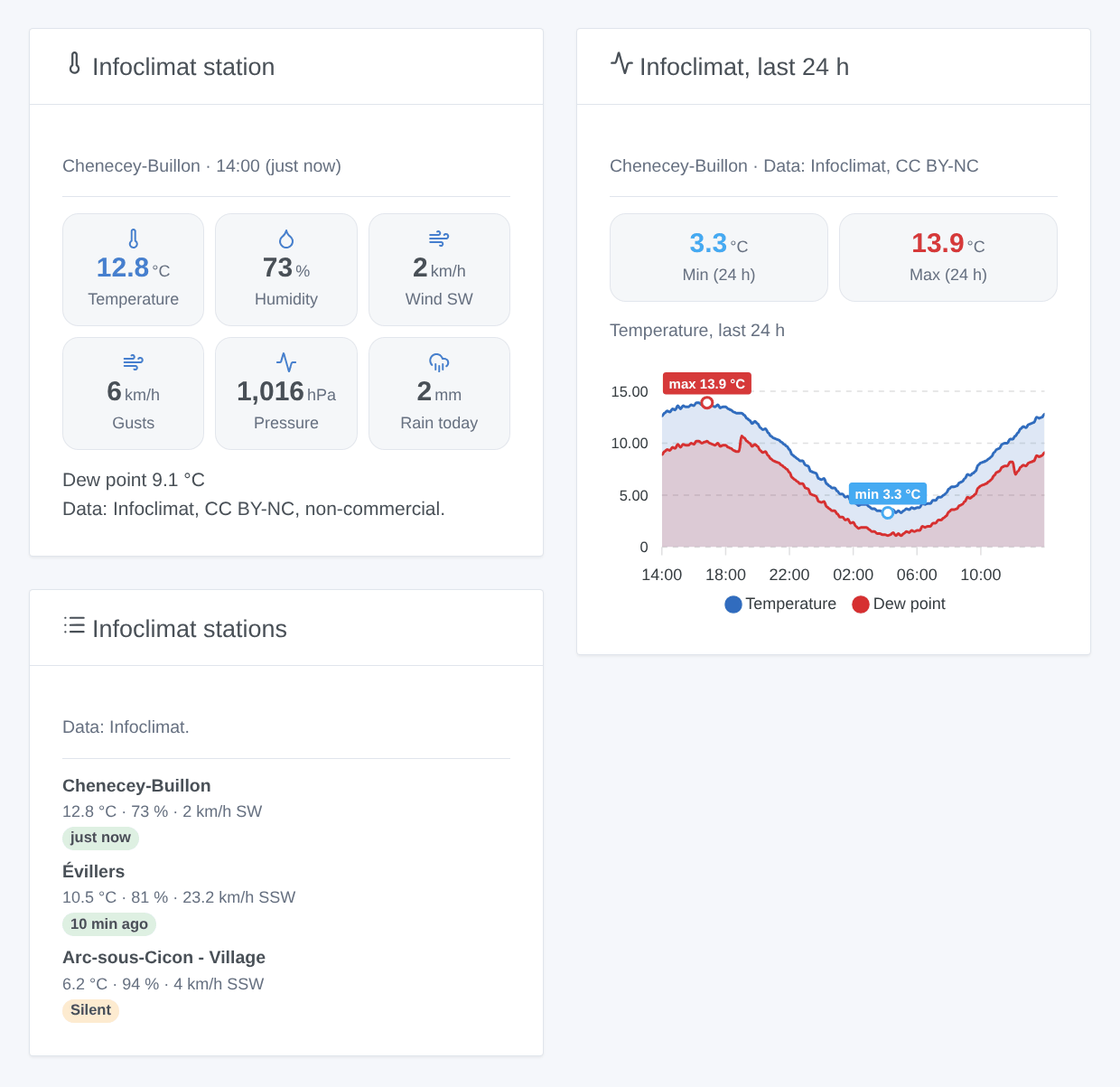1120x1087 pixels.
Task: Click the 'Dew point 9.1 °C' text
Action: coord(134,480)
